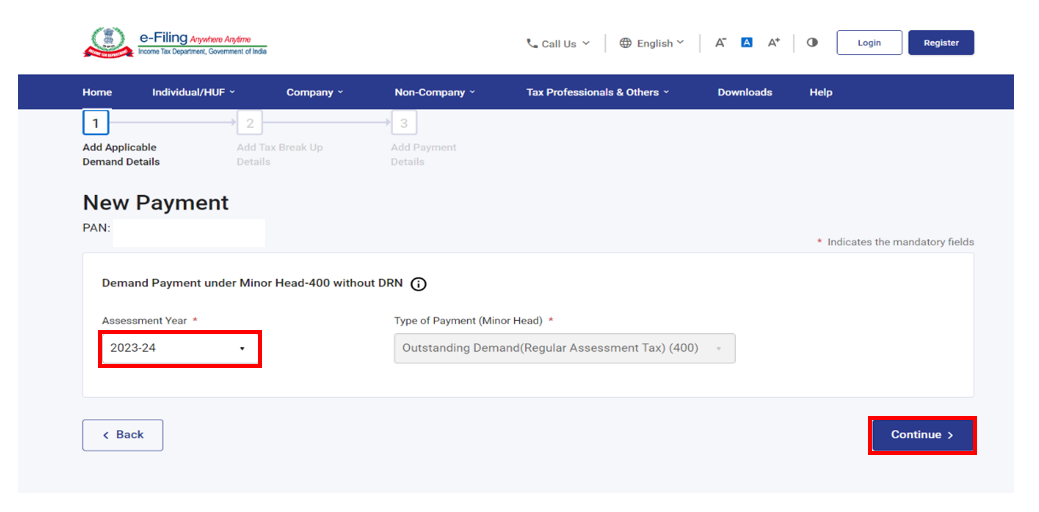This screenshot has height=512, width=1039.
Task: Click the Type of Payment dropdown
Action: [x=564, y=348]
